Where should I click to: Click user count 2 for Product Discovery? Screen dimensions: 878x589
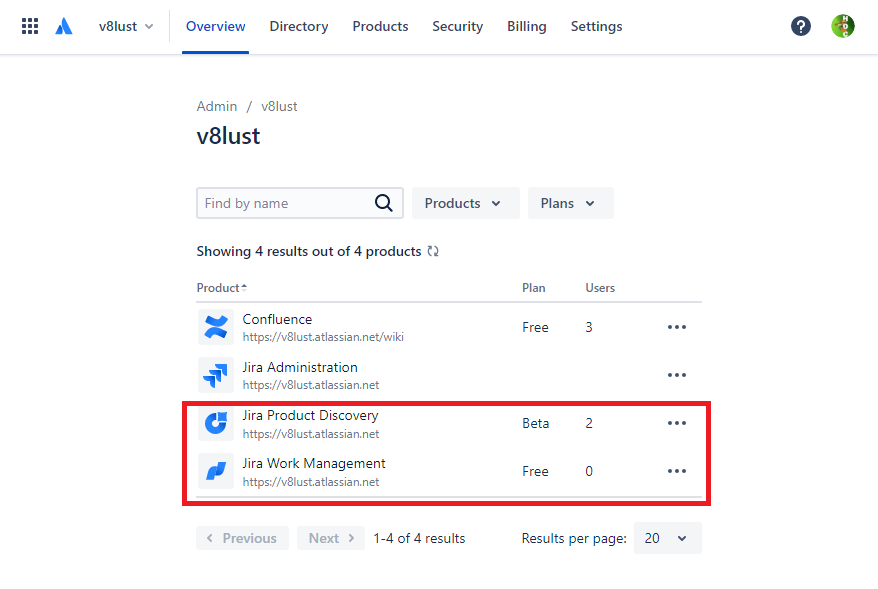[589, 423]
